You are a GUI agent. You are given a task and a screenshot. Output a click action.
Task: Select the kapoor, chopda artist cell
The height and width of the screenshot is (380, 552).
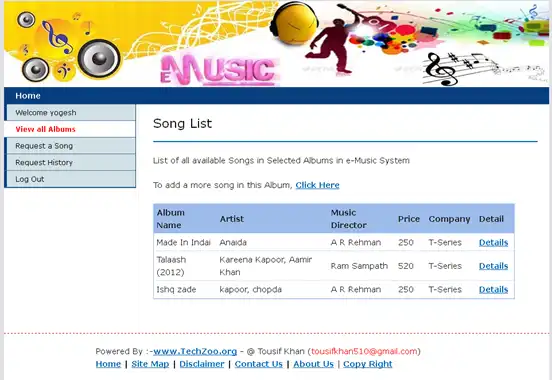pos(250,289)
